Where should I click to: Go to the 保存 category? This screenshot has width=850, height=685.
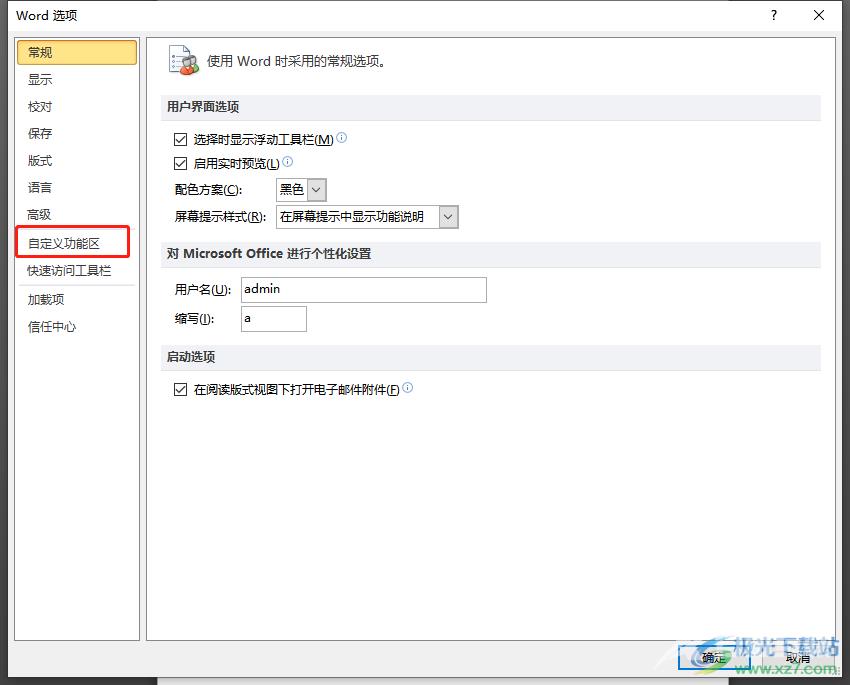(76, 134)
